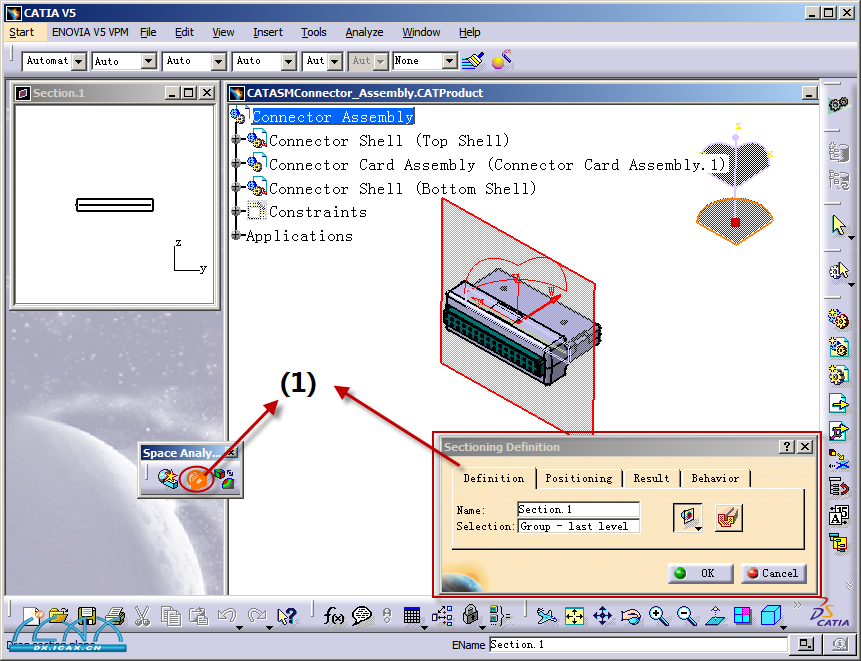Click the section plane type icon in dialog

687,518
